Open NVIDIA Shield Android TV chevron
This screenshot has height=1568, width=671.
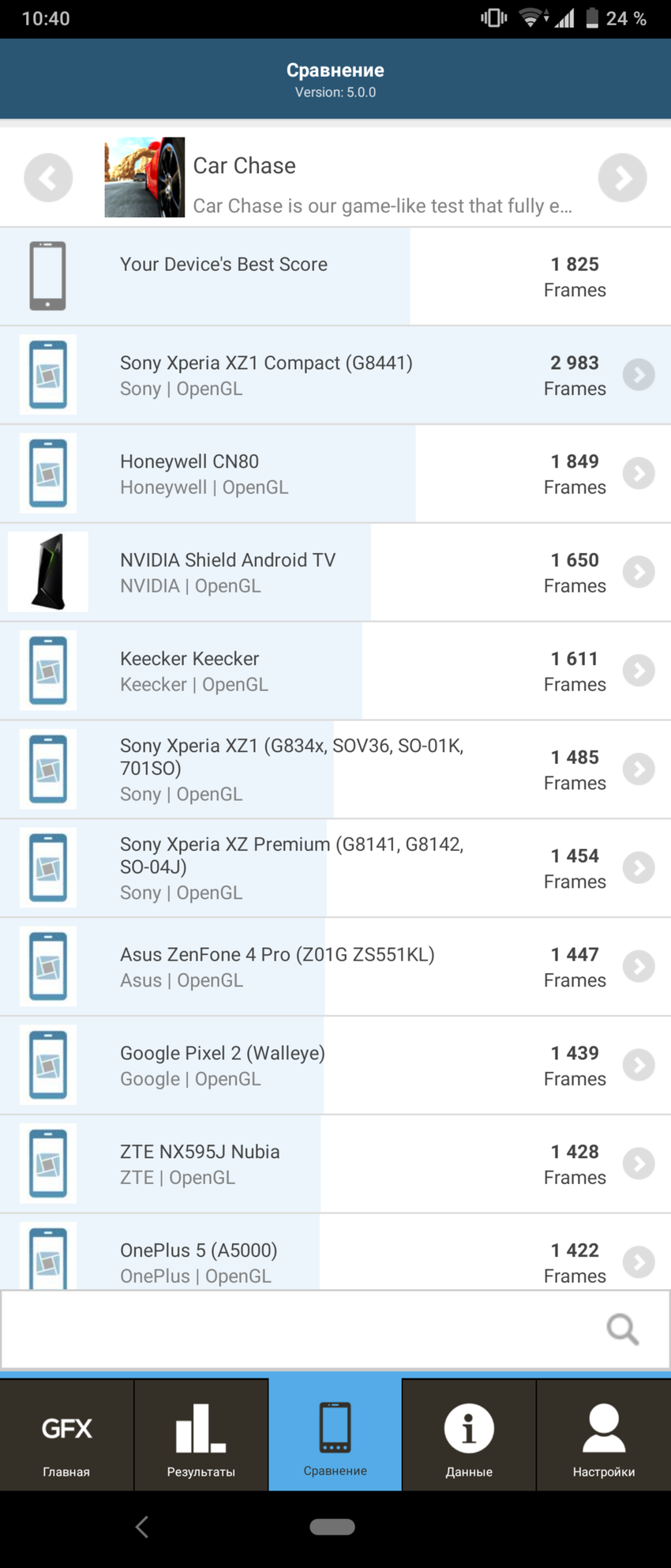click(638, 572)
